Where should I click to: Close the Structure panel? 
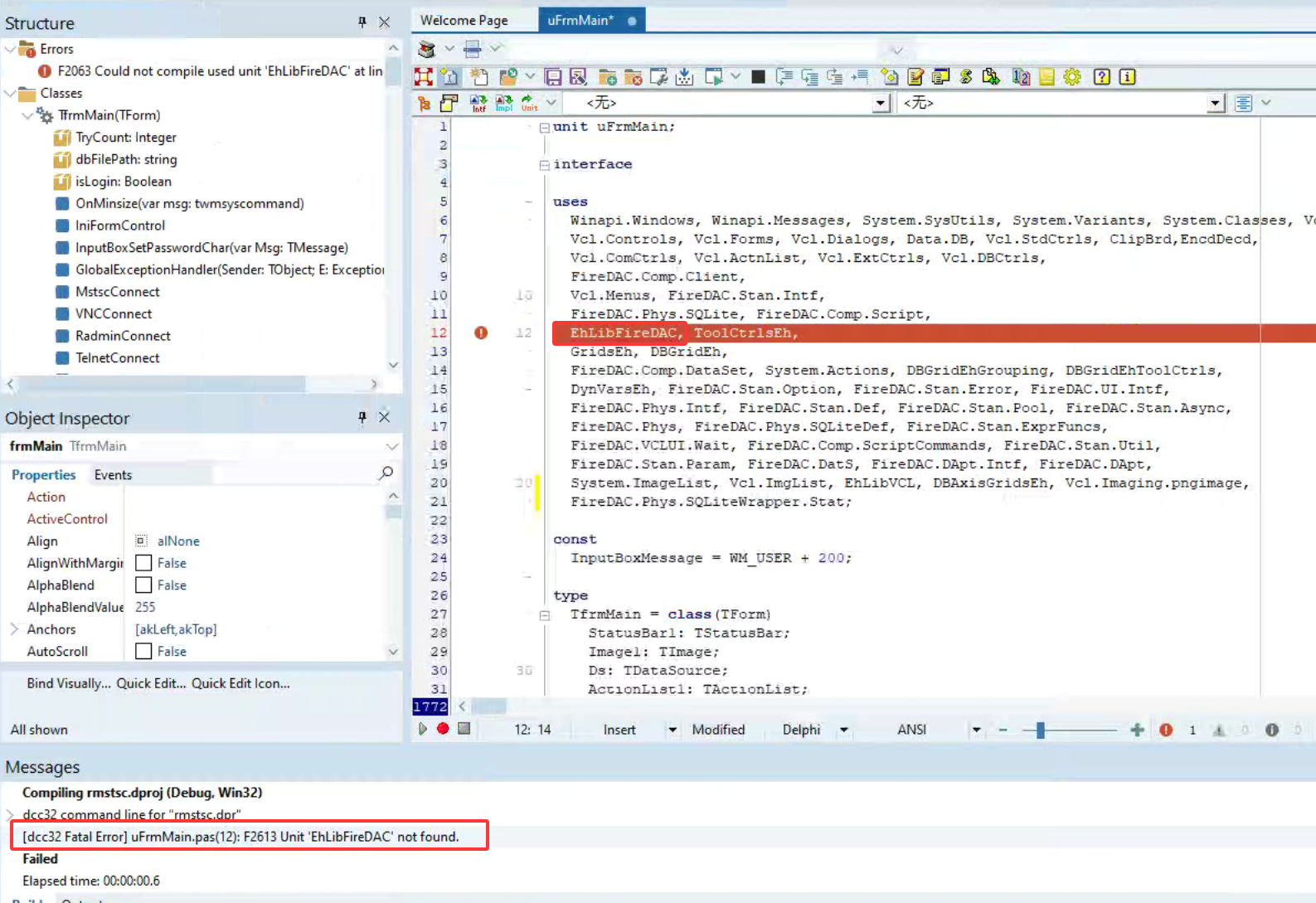[x=385, y=22]
